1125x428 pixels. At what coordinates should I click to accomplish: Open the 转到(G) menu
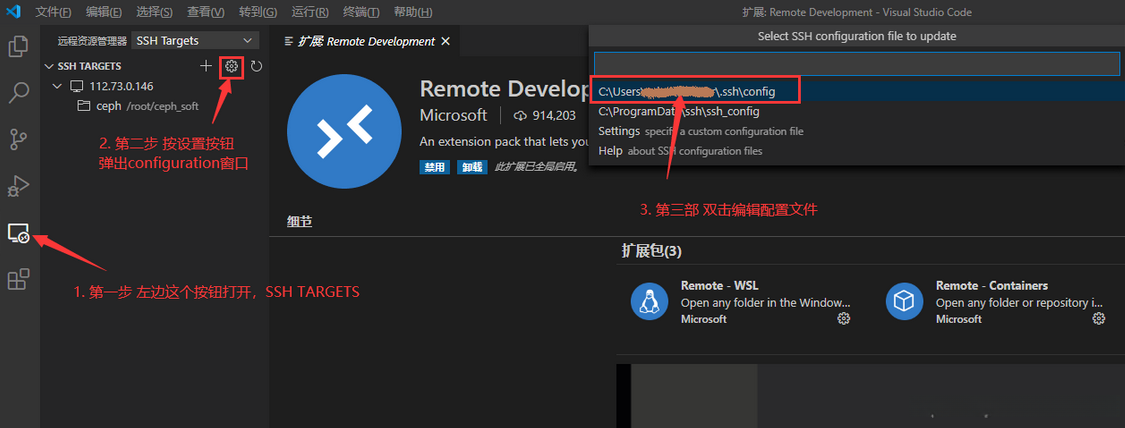[258, 13]
